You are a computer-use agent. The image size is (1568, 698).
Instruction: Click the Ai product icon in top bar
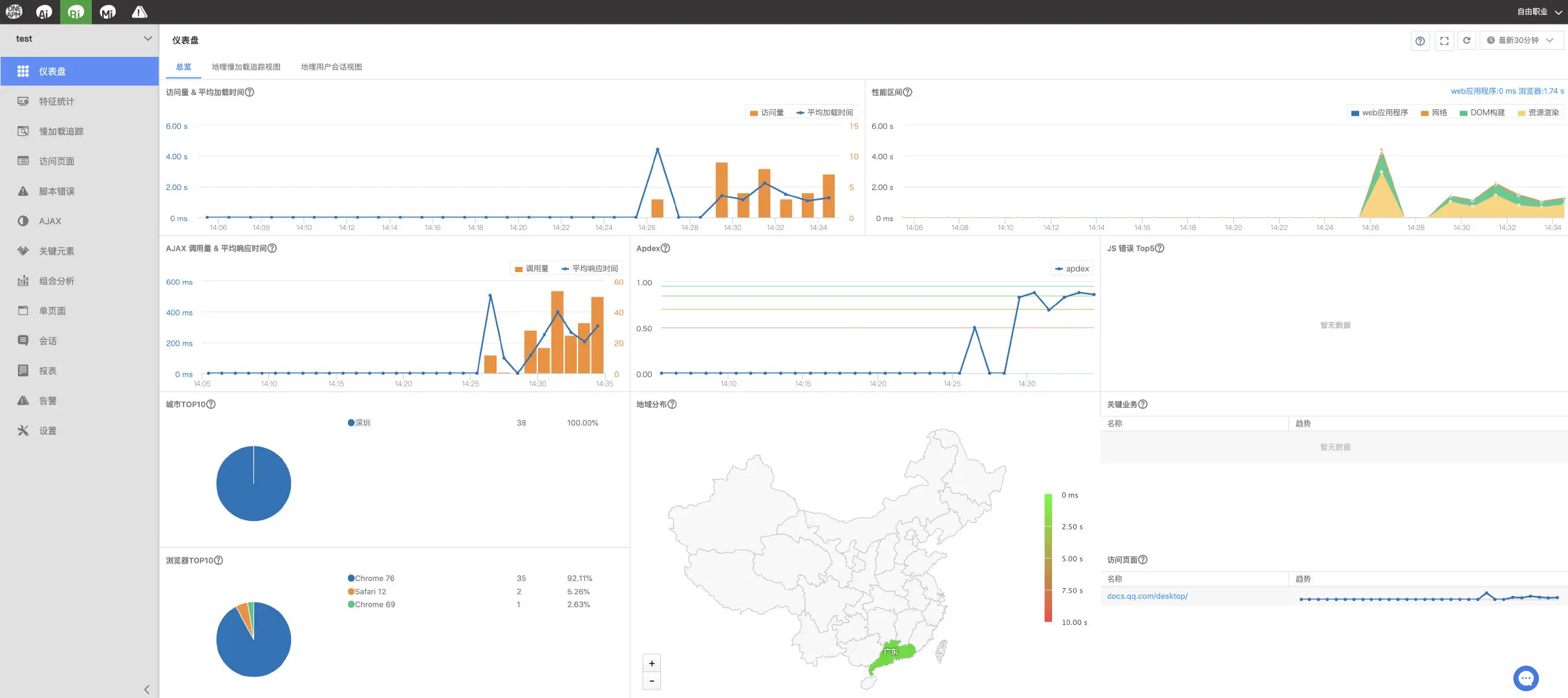coord(44,12)
